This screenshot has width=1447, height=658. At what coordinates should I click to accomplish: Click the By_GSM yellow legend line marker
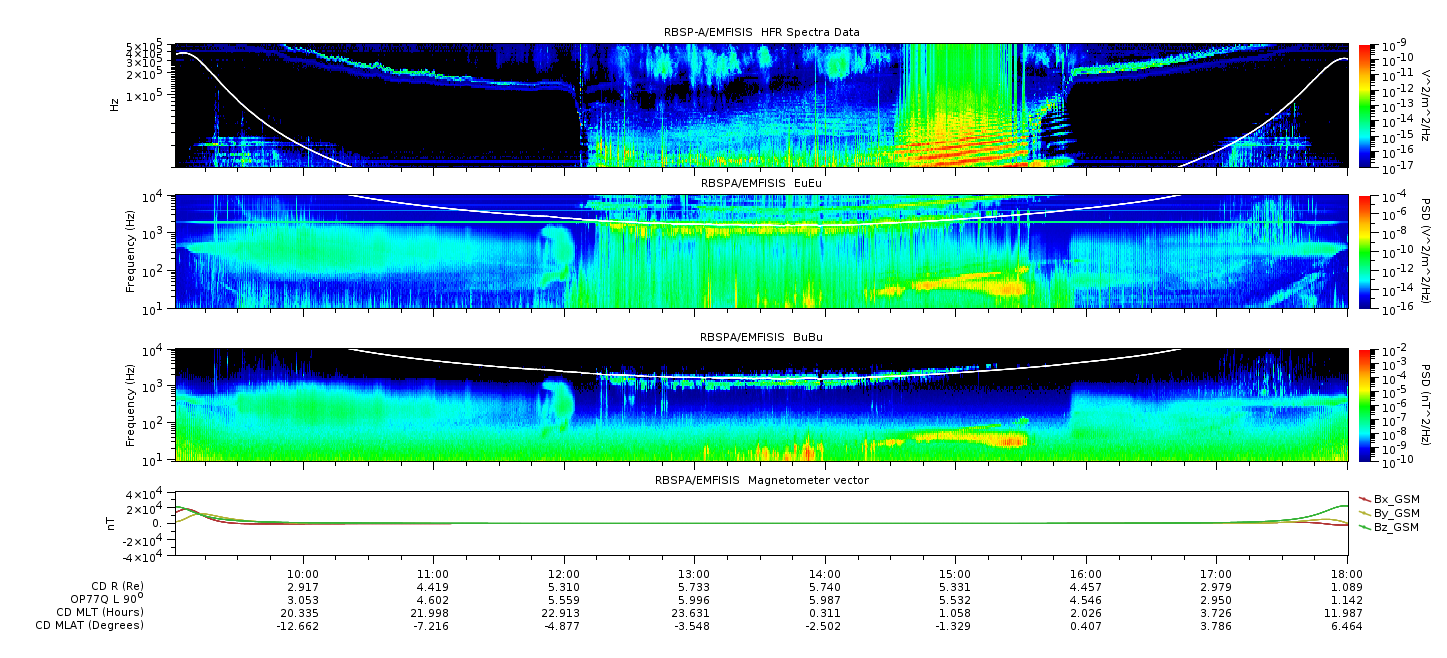pyautogui.click(x=1365, y=512)
